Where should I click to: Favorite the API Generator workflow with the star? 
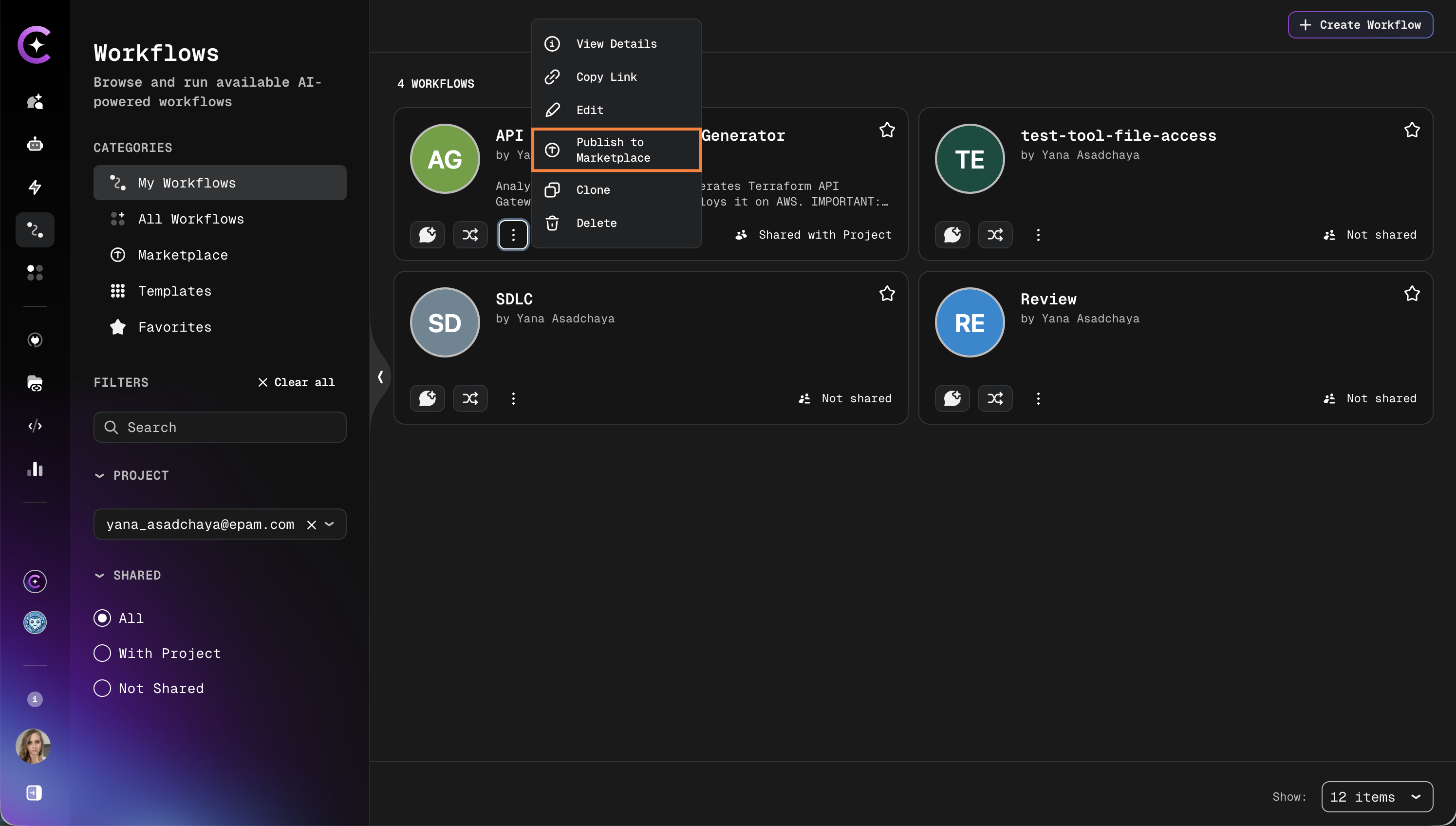tap(887, 130)
